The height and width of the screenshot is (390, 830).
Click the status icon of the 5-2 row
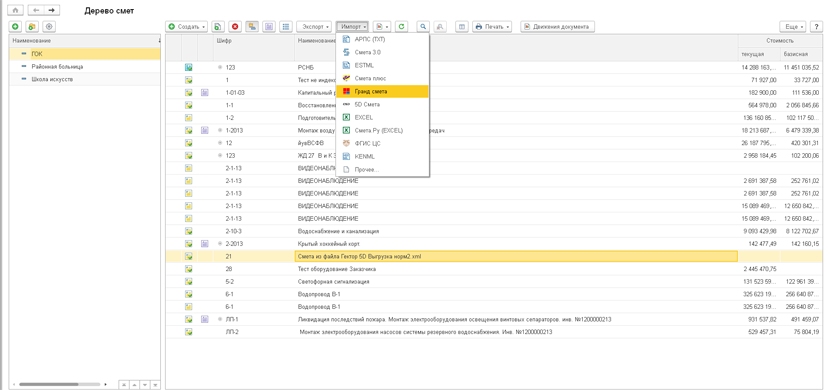point(188,282)
